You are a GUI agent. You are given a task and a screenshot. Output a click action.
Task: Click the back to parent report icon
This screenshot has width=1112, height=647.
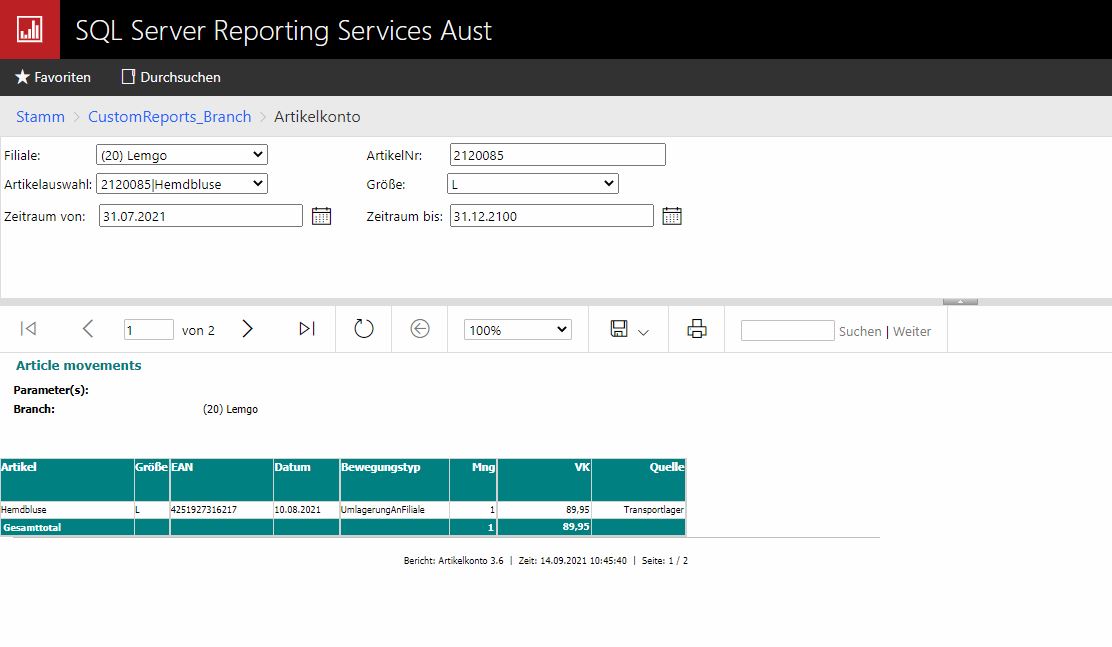(420, 329)
